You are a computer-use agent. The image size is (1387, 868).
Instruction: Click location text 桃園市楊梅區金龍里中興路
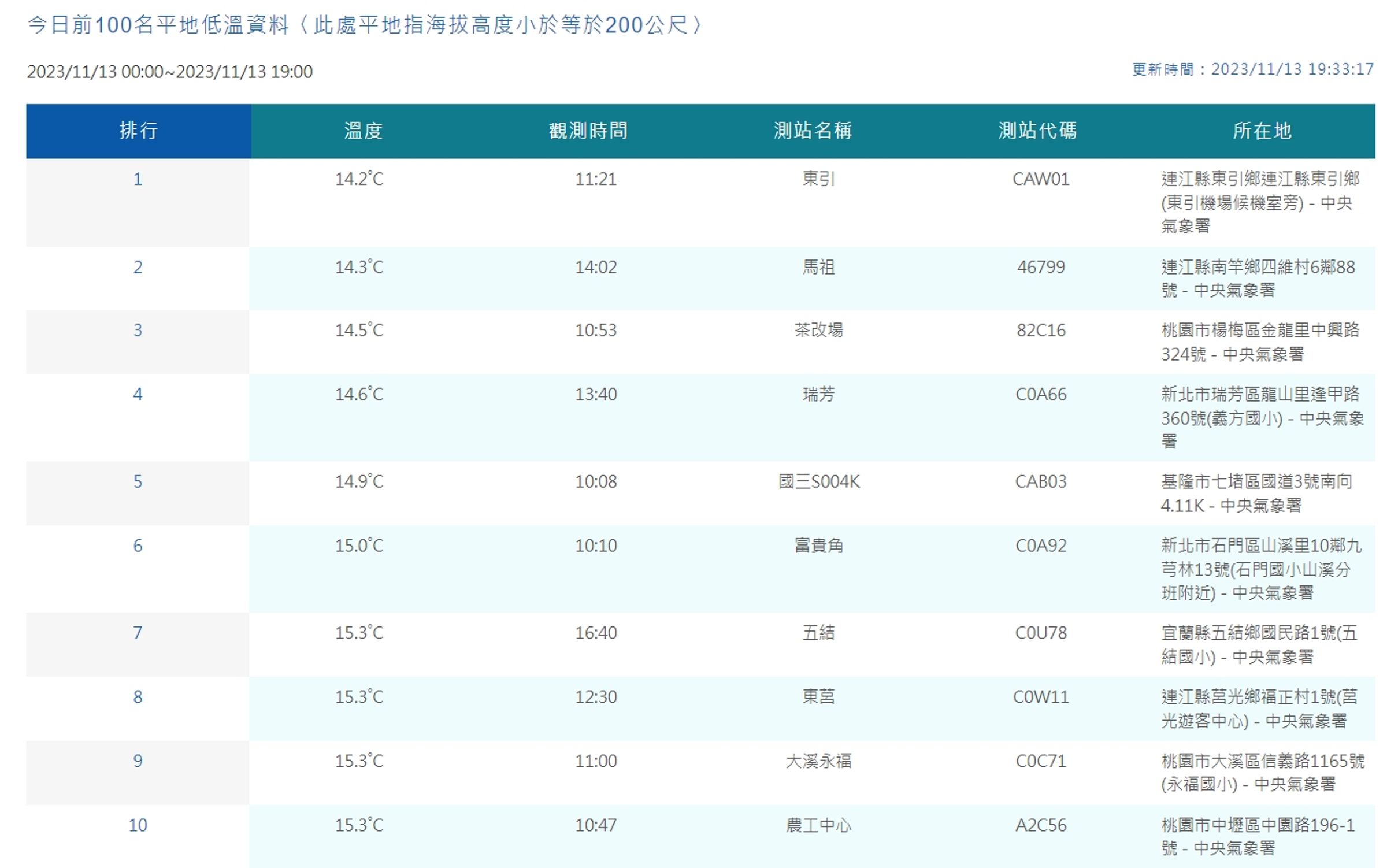click(x=1260, y=330)
